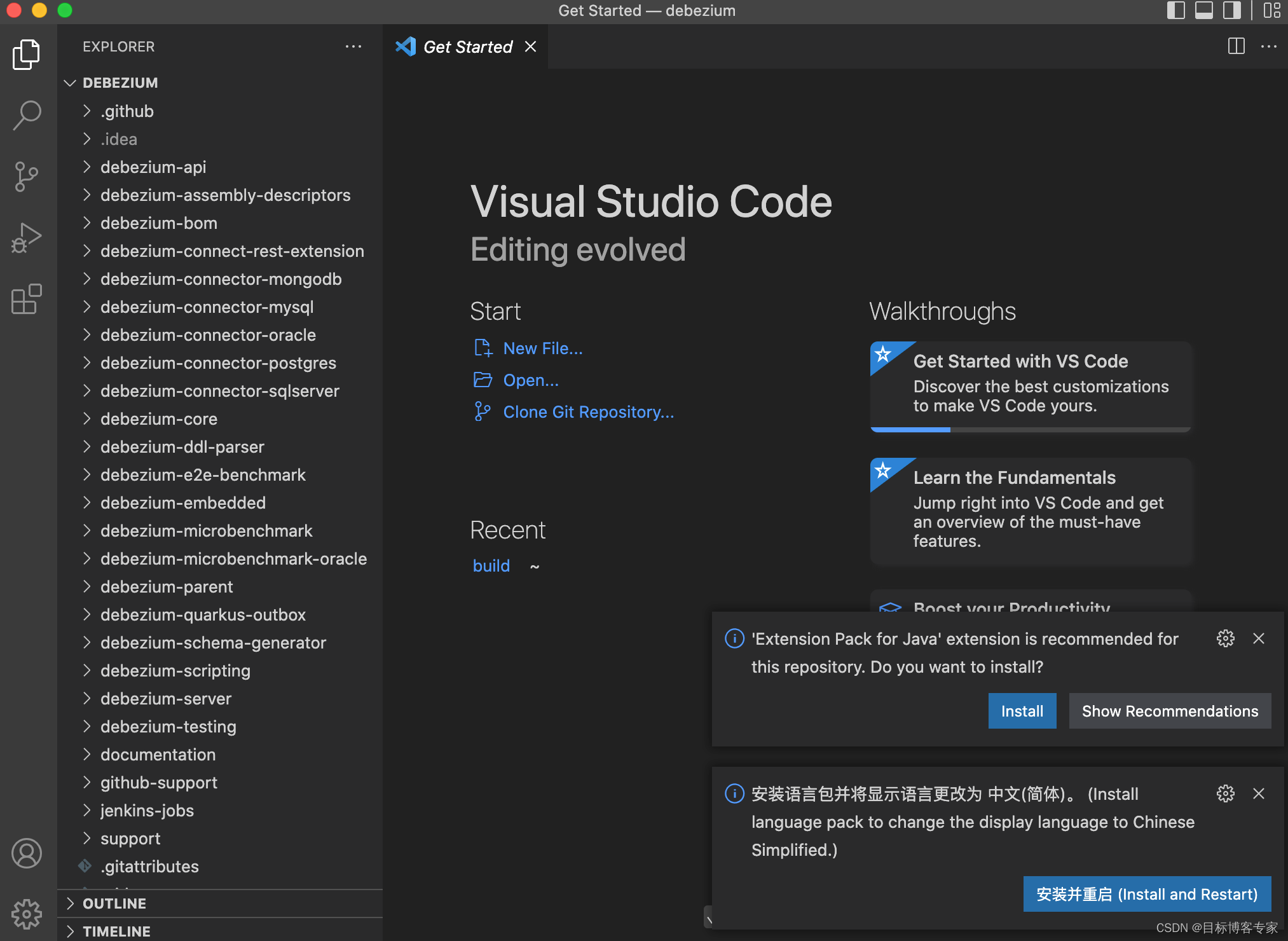Open Learn the Fundamentals walkthrough
This screenshot has width=1288, height=941.
(x=1031, y=511)
